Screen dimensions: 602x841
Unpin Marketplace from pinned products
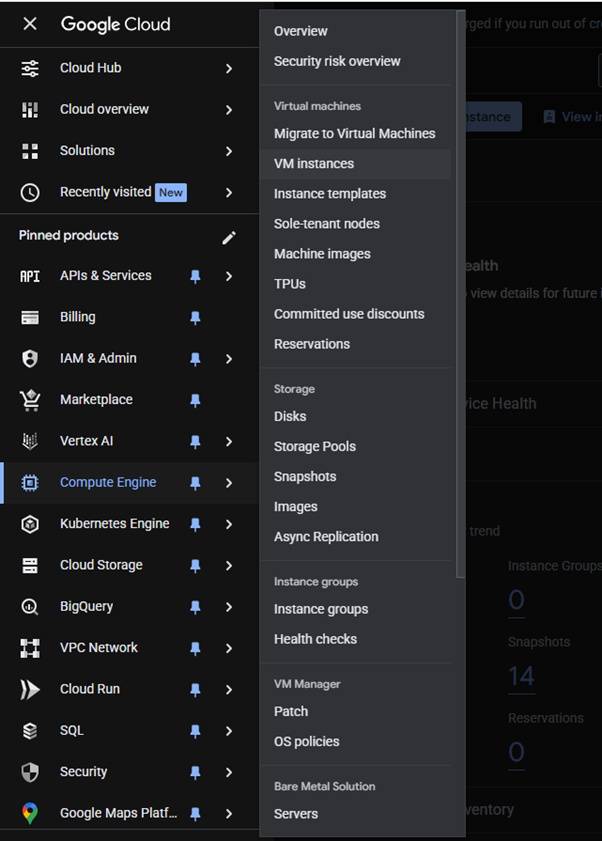click(195, 400)
